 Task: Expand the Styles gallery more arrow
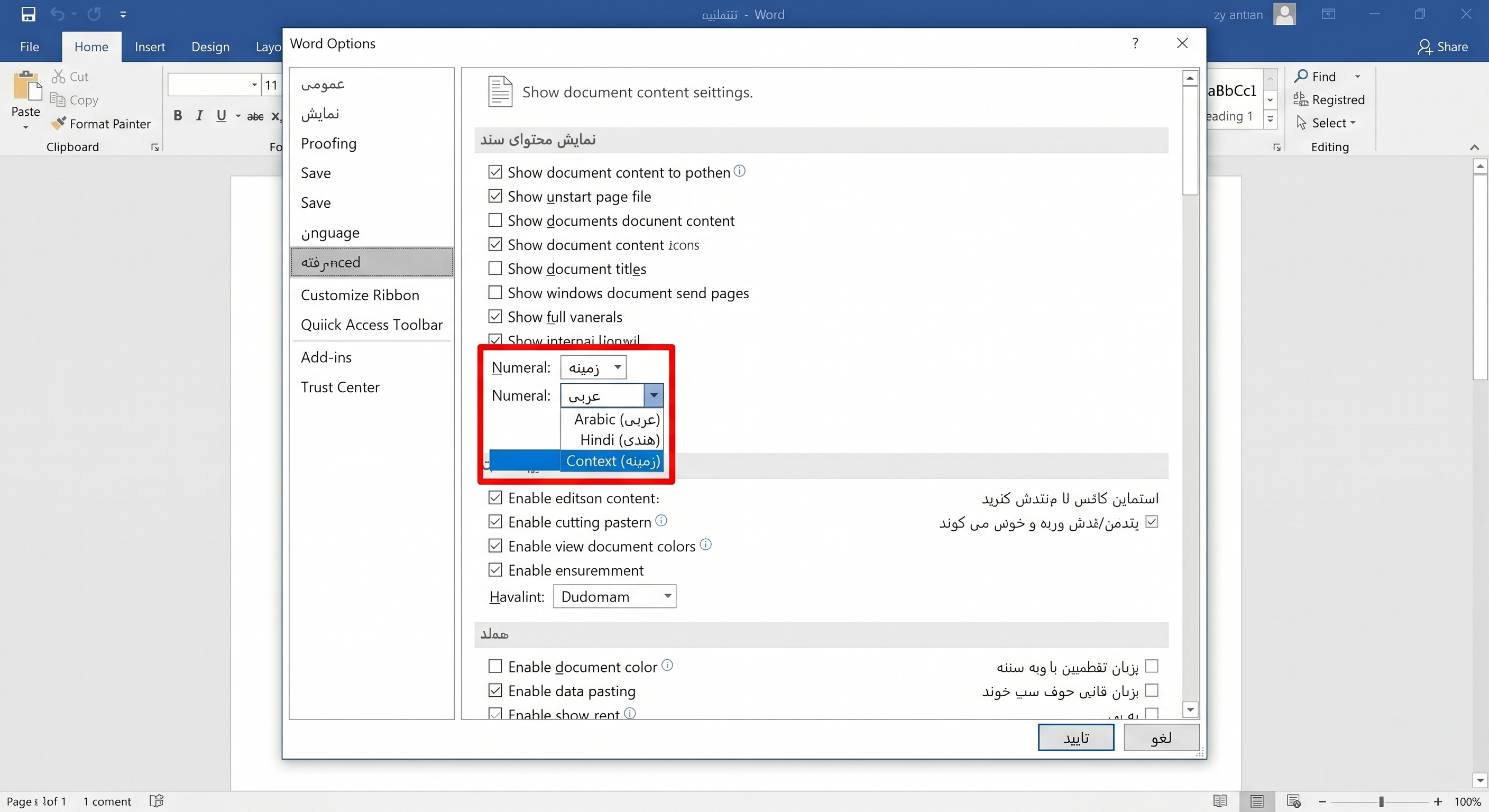click(x=1271, y=119)
